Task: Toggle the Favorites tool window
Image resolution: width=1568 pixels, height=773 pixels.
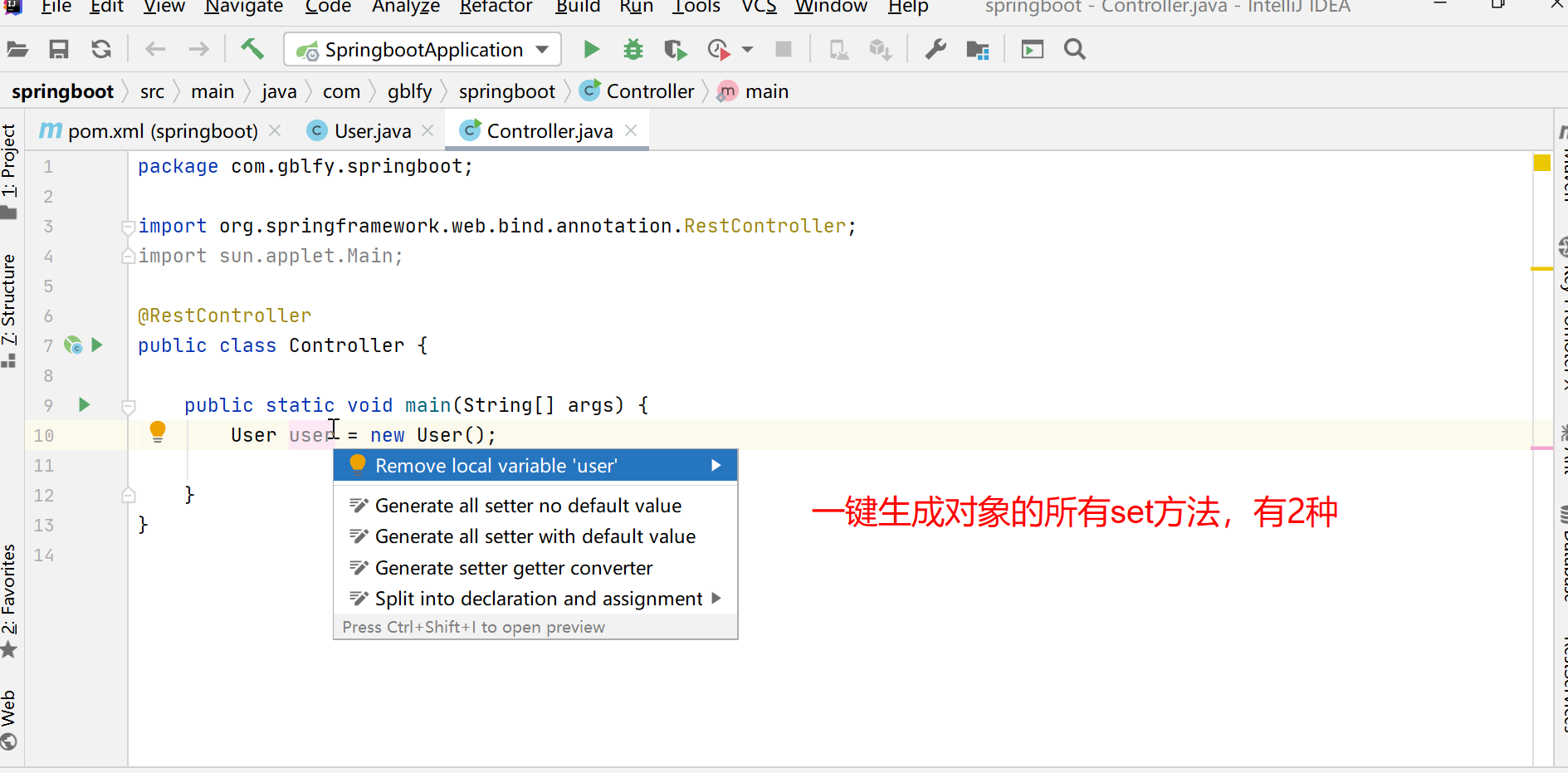Action: click(9, 600)
